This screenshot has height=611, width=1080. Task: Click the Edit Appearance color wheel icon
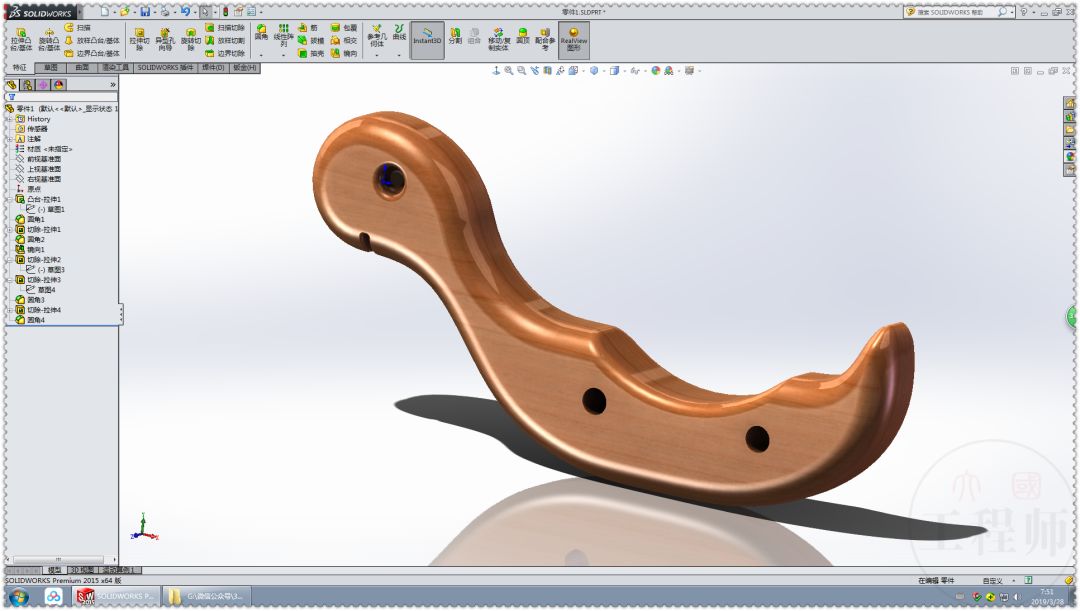(651, 71)
